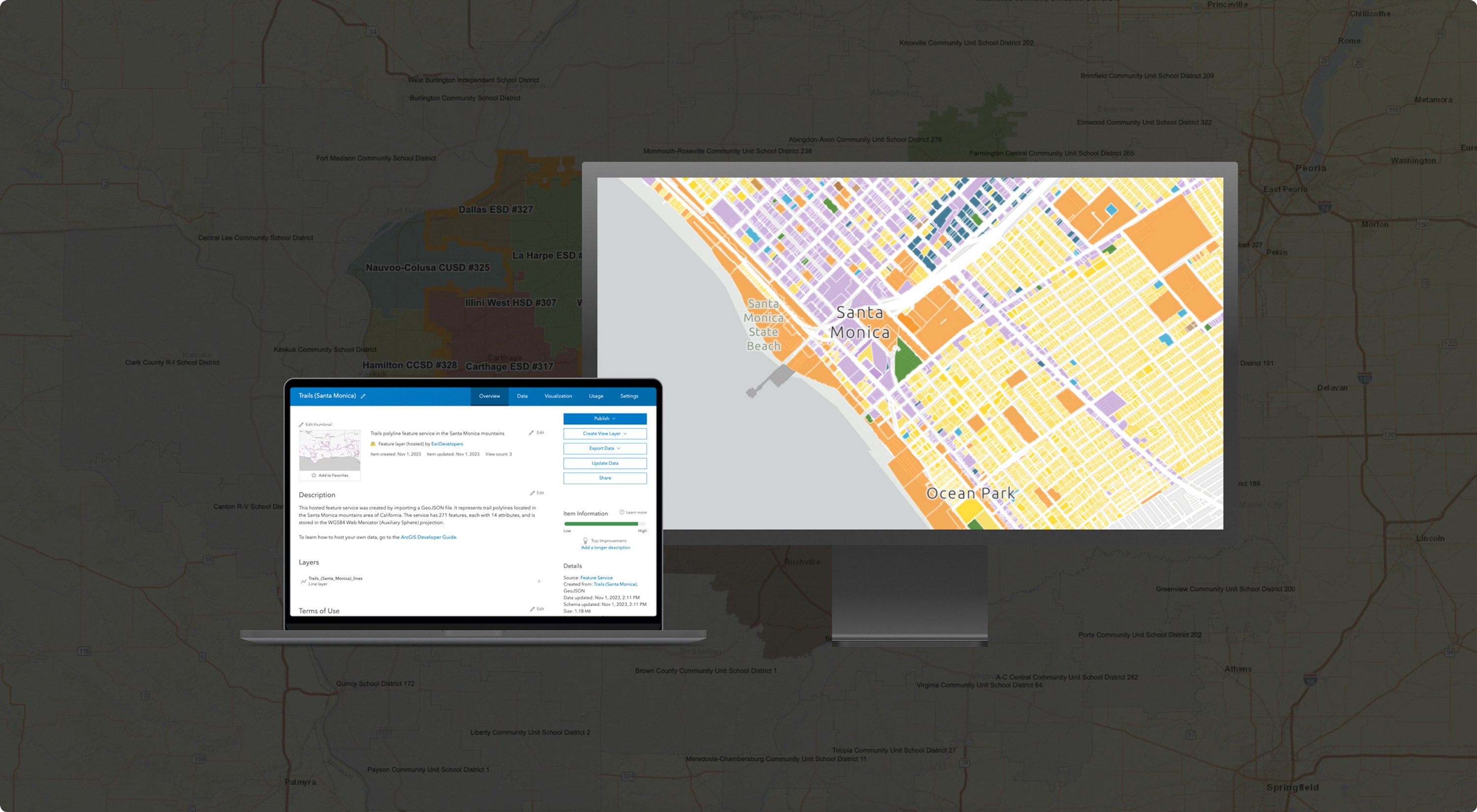Click the Edit pencil beside the summary line
Viewport: 1477px width, 812px height.
point(532,433)
